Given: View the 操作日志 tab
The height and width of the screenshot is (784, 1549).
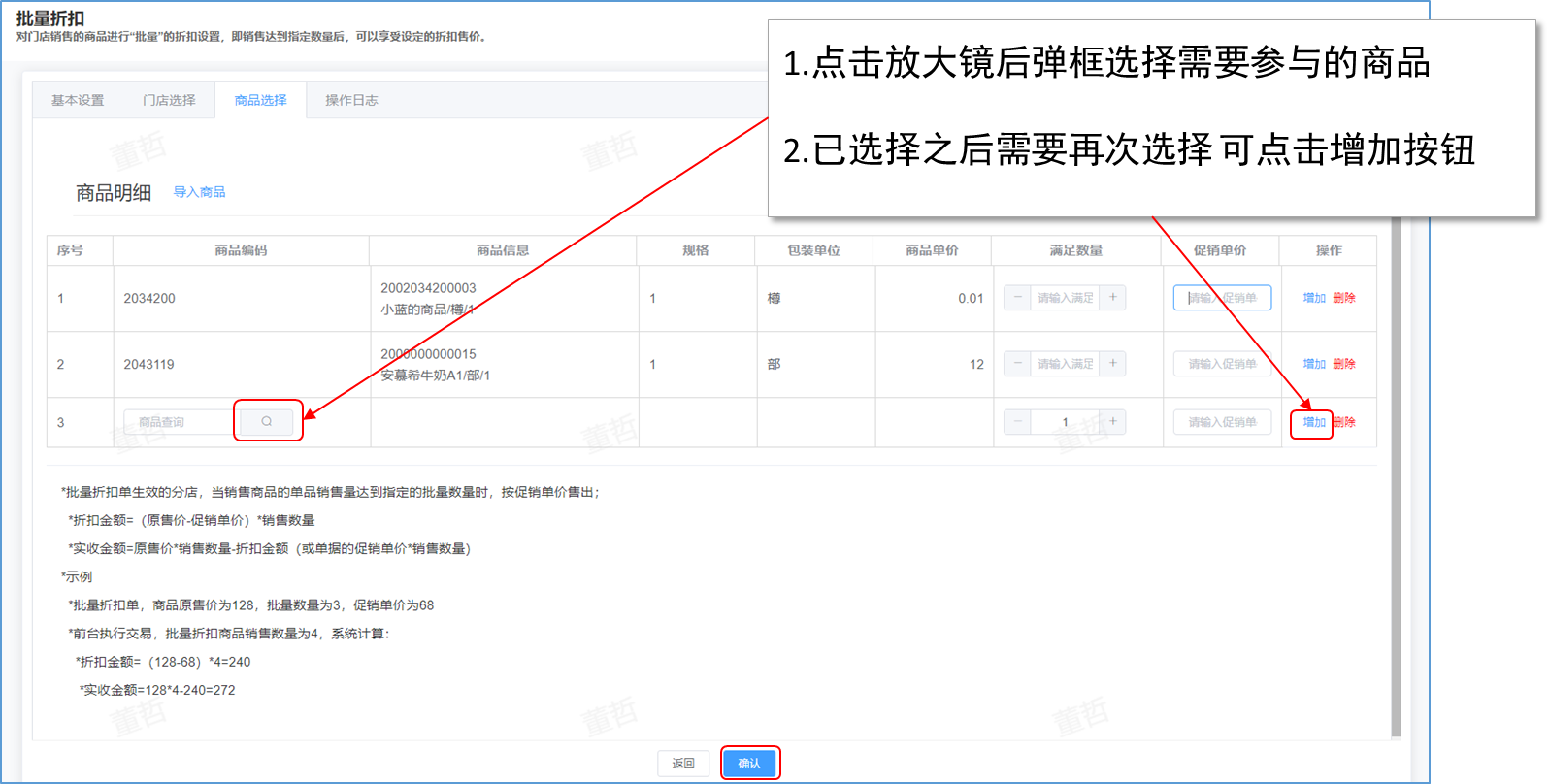Looking at the screenshot, I should tap(351, 100).
